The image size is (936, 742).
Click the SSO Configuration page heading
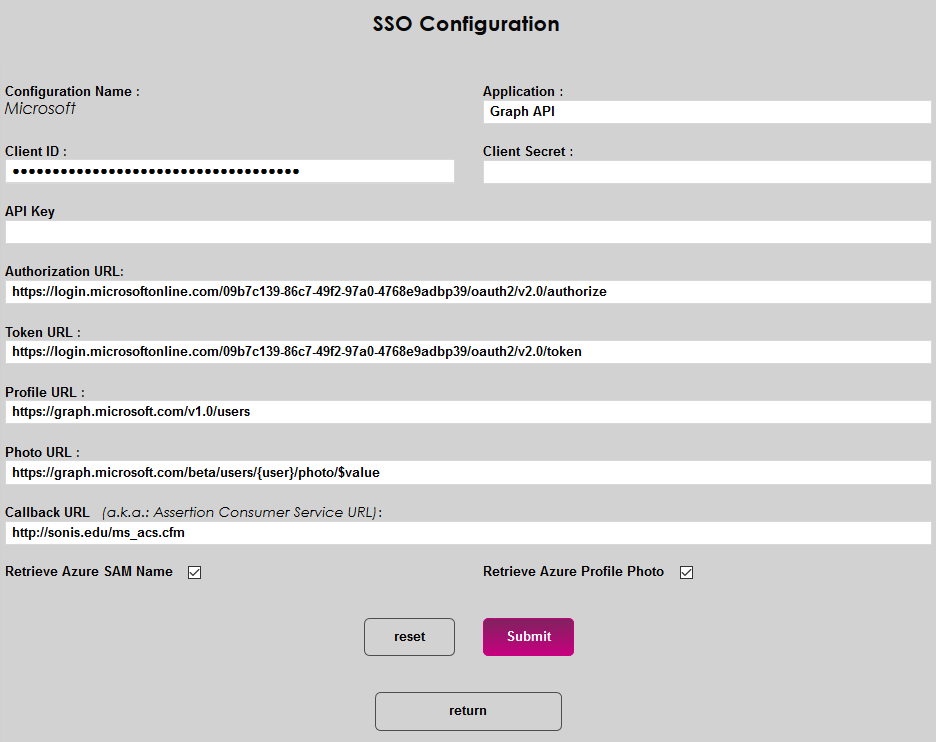(x=466, y=24)
